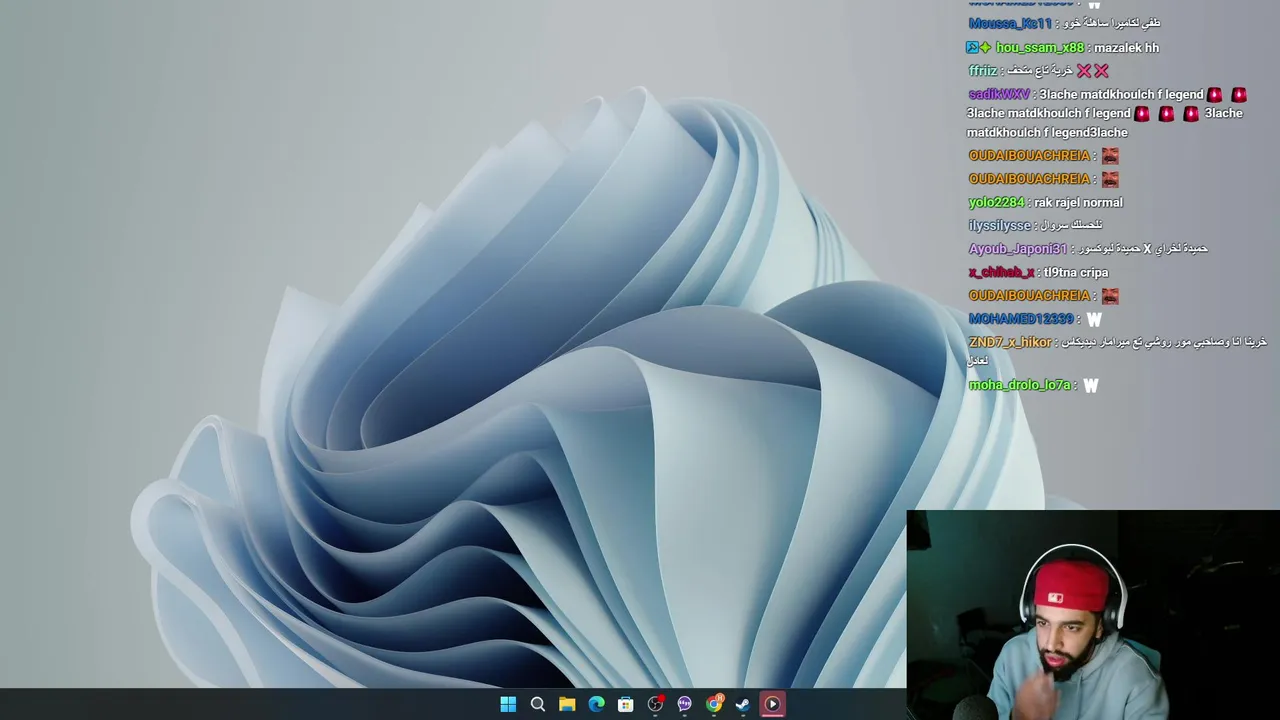The height and width of the screenshot is (720, 1280).
Task: Click the message 'tl9tna cripa'
Action: [x=1076, y=272]
